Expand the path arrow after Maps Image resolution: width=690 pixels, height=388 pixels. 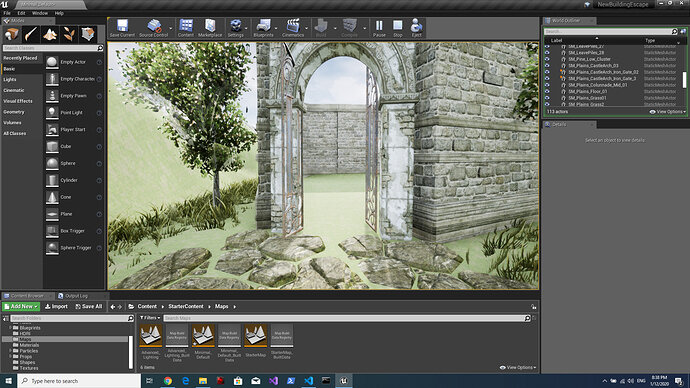pyautogui.click(x=235, y=307)
